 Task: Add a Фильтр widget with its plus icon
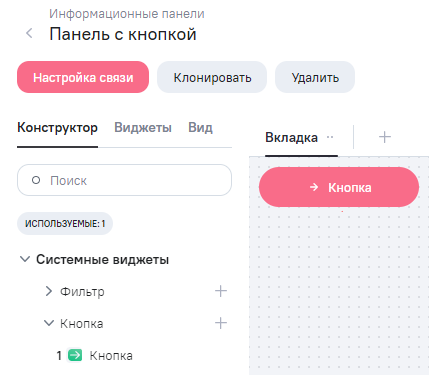tap(221, 291)
